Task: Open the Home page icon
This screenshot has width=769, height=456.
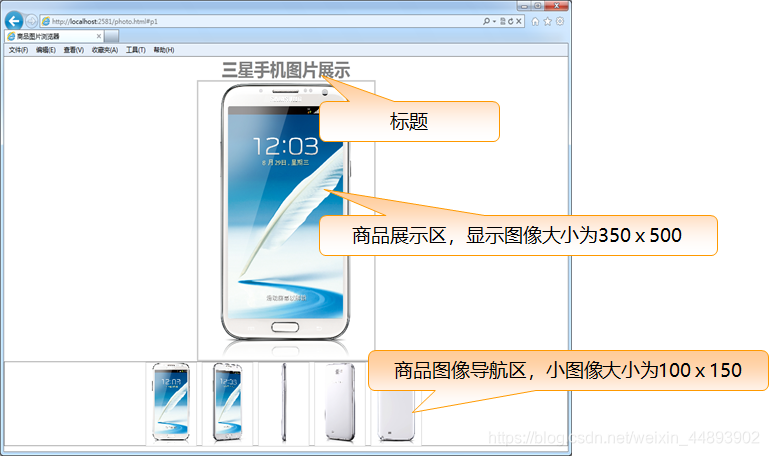Action: (x=535, y=21)
